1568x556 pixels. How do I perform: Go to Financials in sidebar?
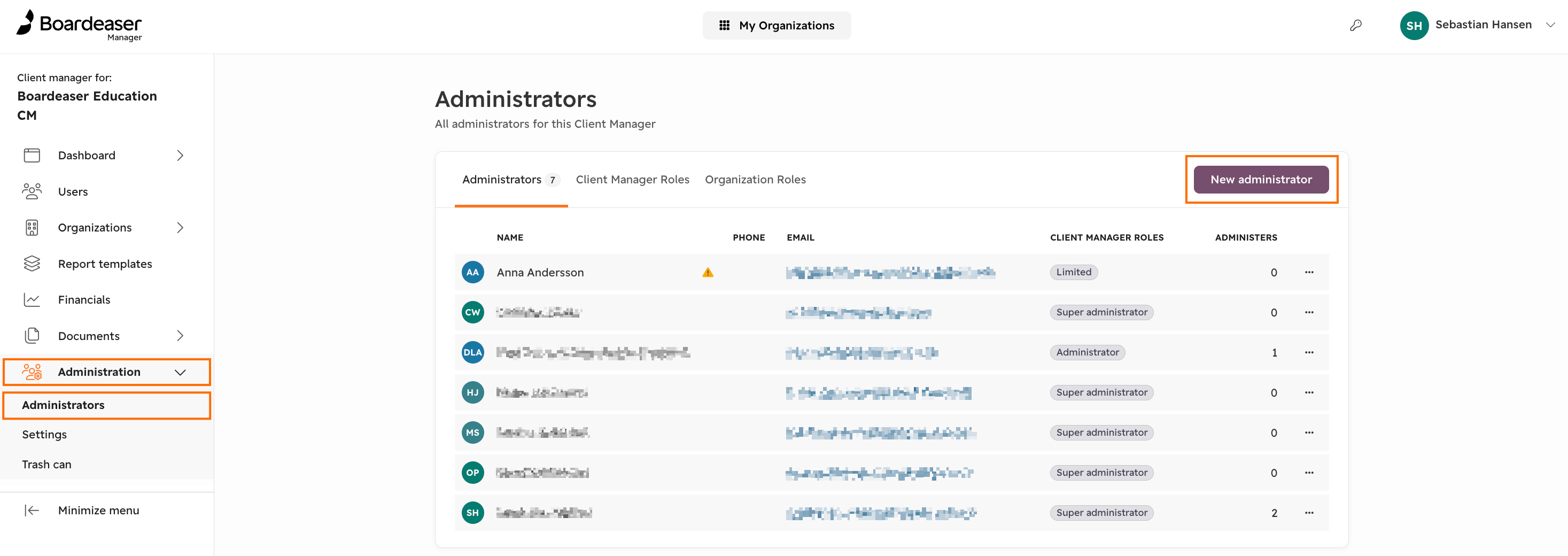(x=84, y=299)
